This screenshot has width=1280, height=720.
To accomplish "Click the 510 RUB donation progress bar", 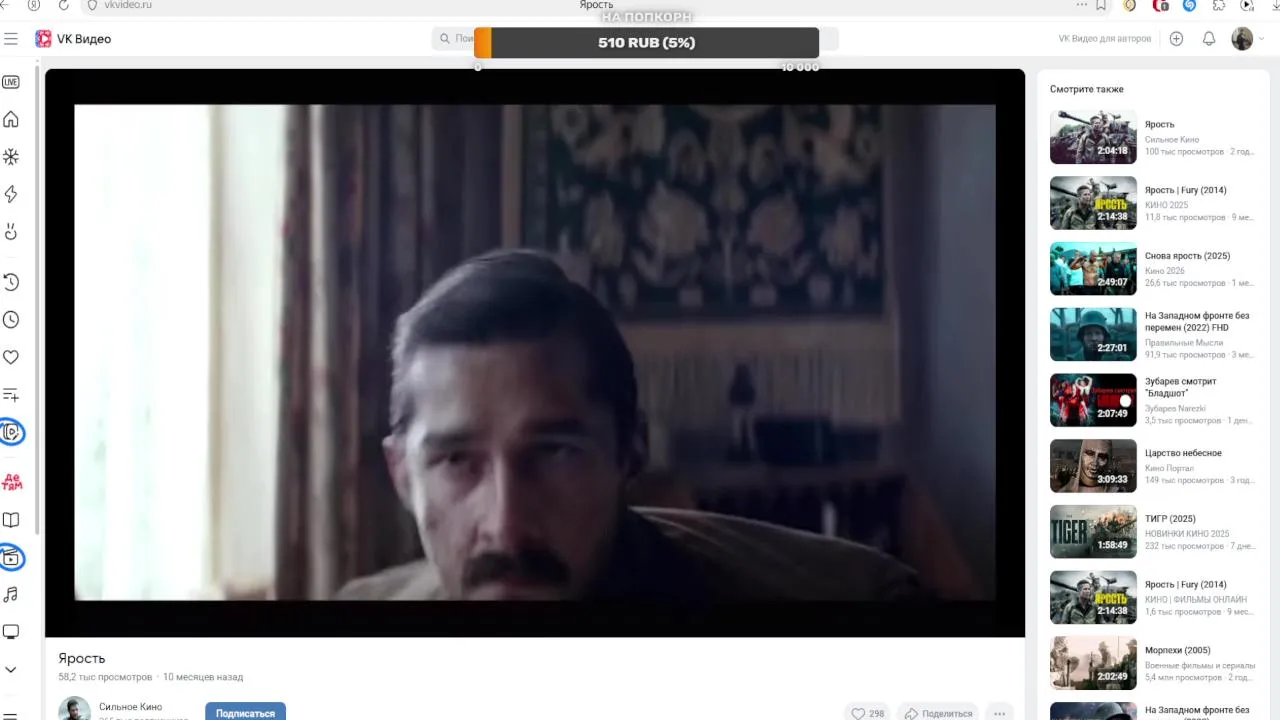I will pos(646,43).
